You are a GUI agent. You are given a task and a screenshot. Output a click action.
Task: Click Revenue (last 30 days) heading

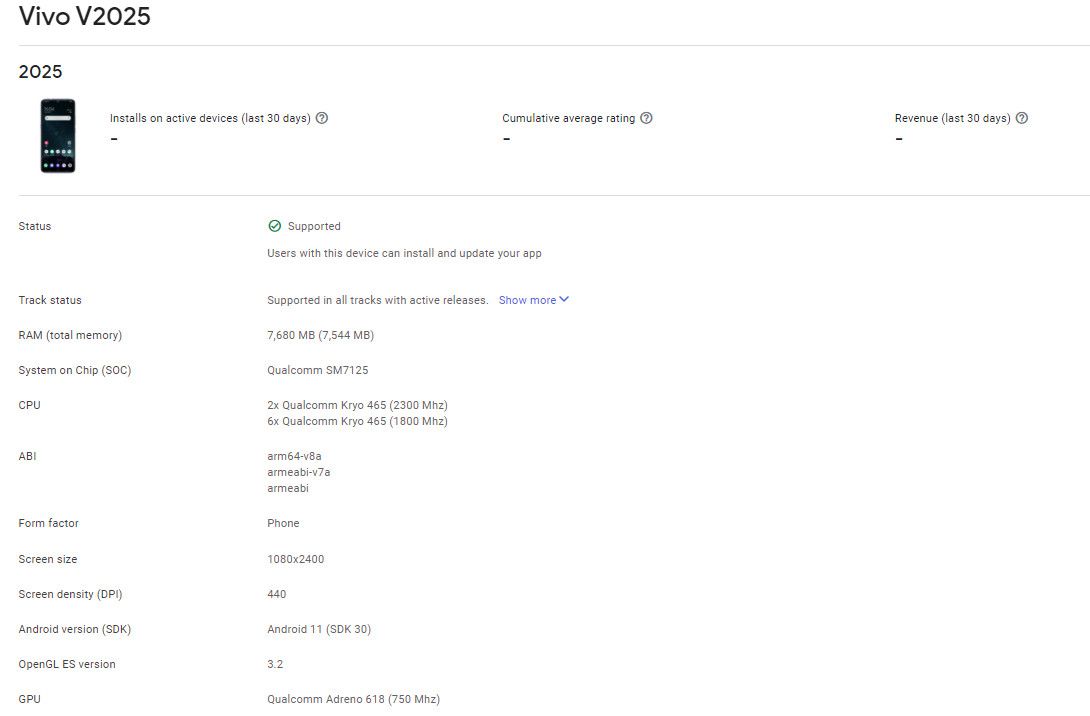952,118
